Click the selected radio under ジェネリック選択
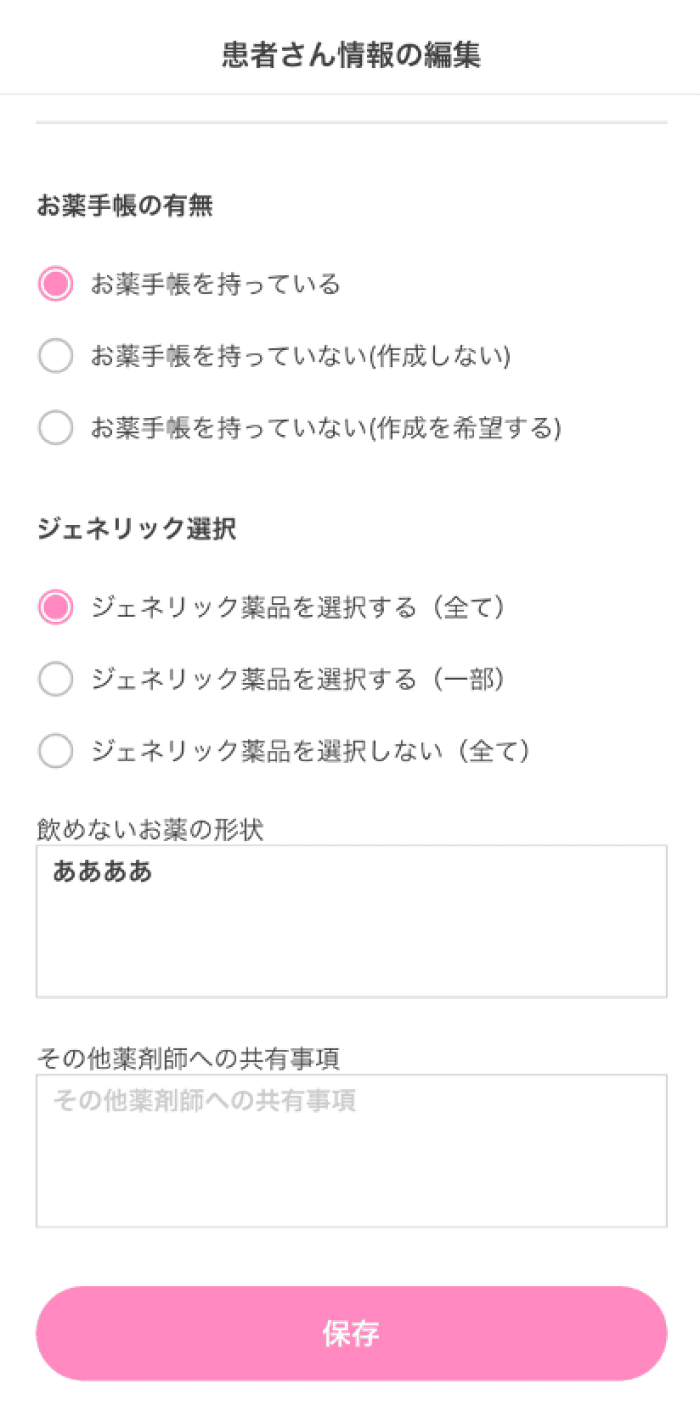This screenshot has height=1417, width=700. tap(55, 607)
